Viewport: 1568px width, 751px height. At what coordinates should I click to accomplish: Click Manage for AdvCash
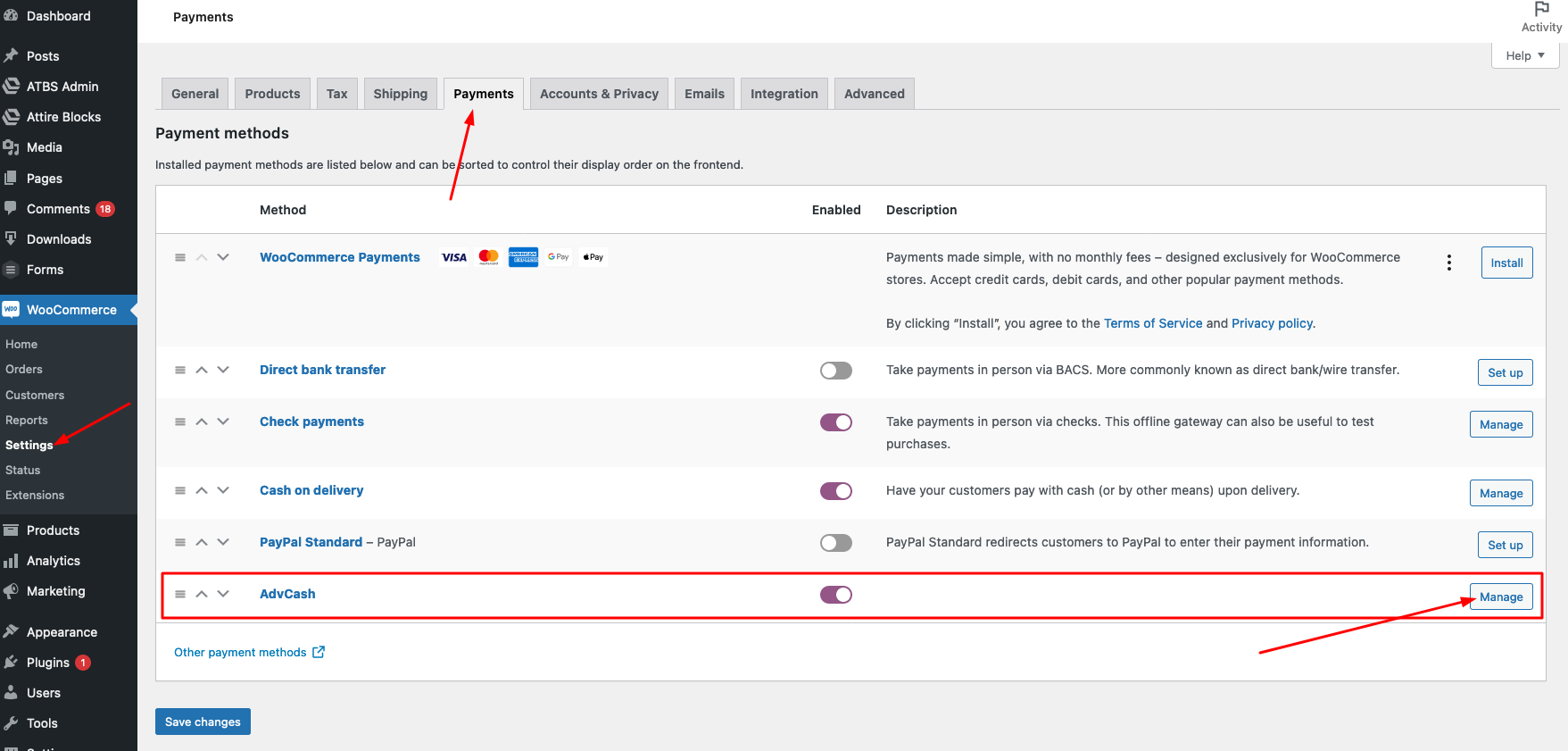(1501, 597)
